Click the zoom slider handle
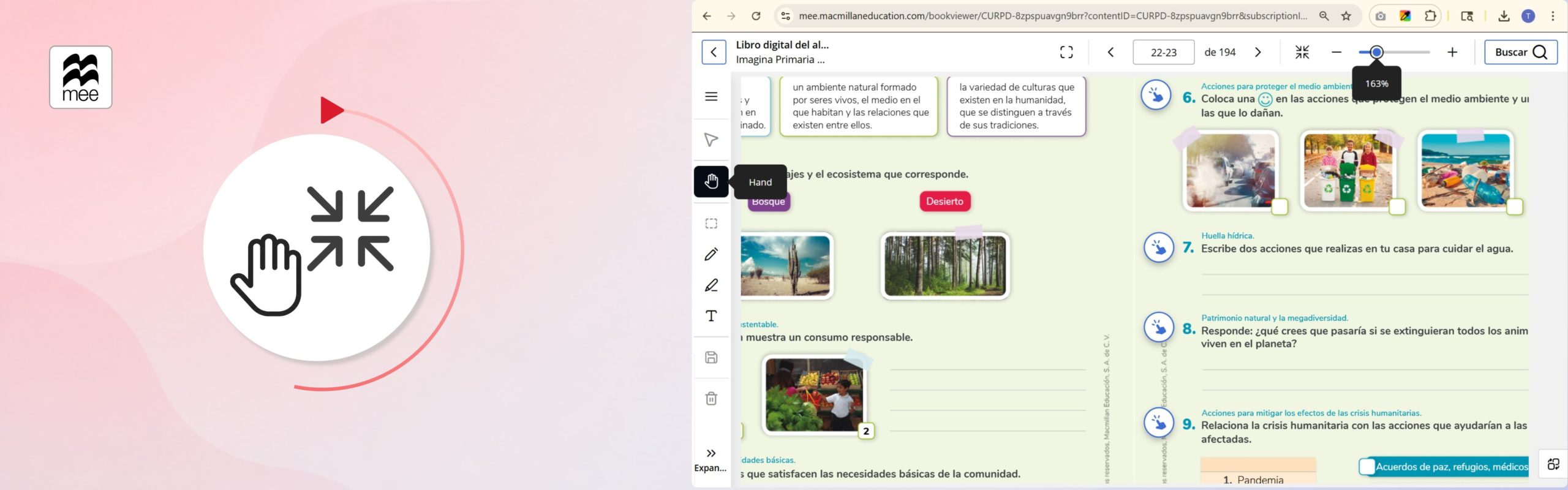1568x490 pixels. click(1376, 52)
